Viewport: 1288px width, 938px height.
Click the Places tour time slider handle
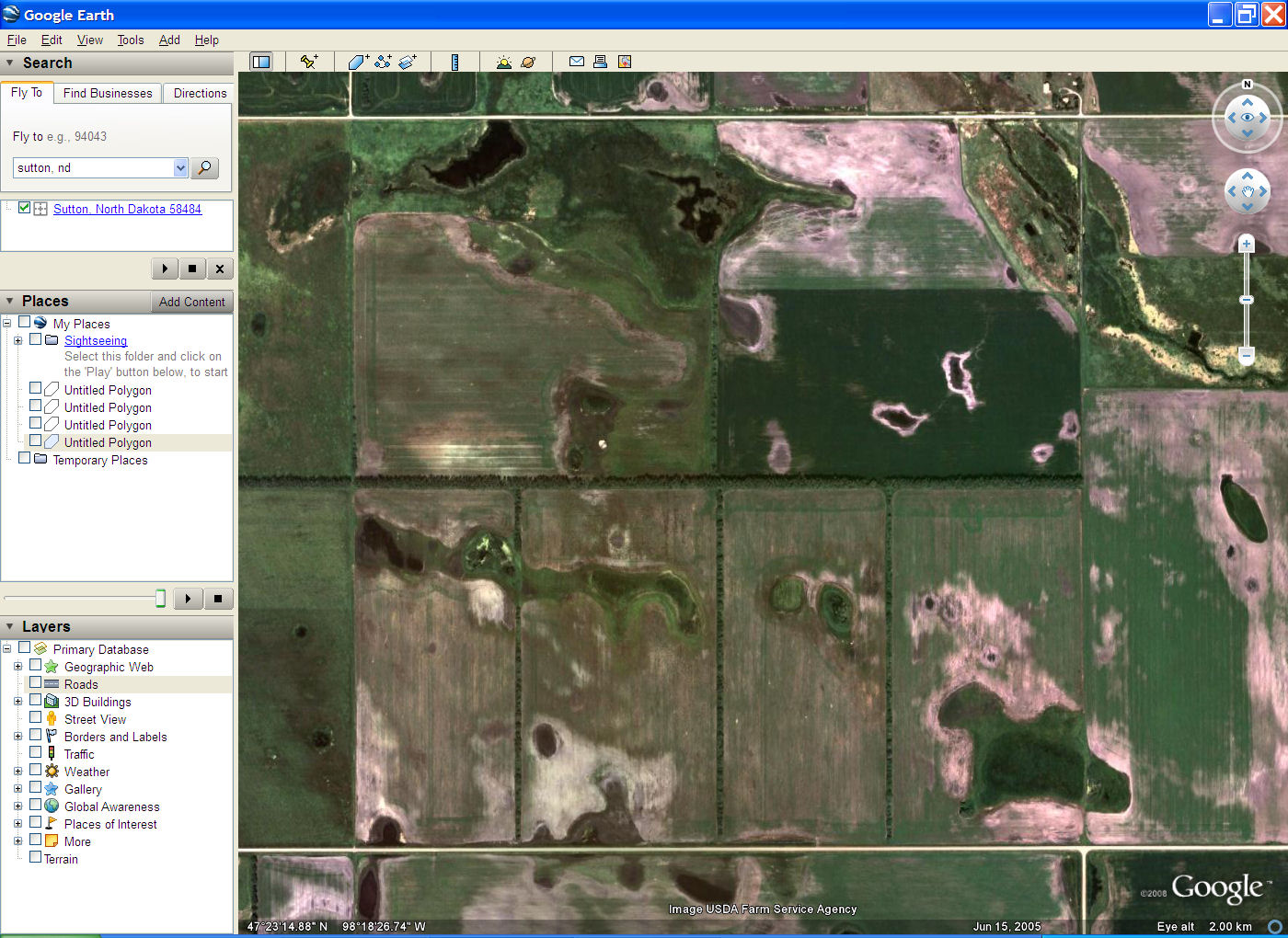(x=160, y=599)
